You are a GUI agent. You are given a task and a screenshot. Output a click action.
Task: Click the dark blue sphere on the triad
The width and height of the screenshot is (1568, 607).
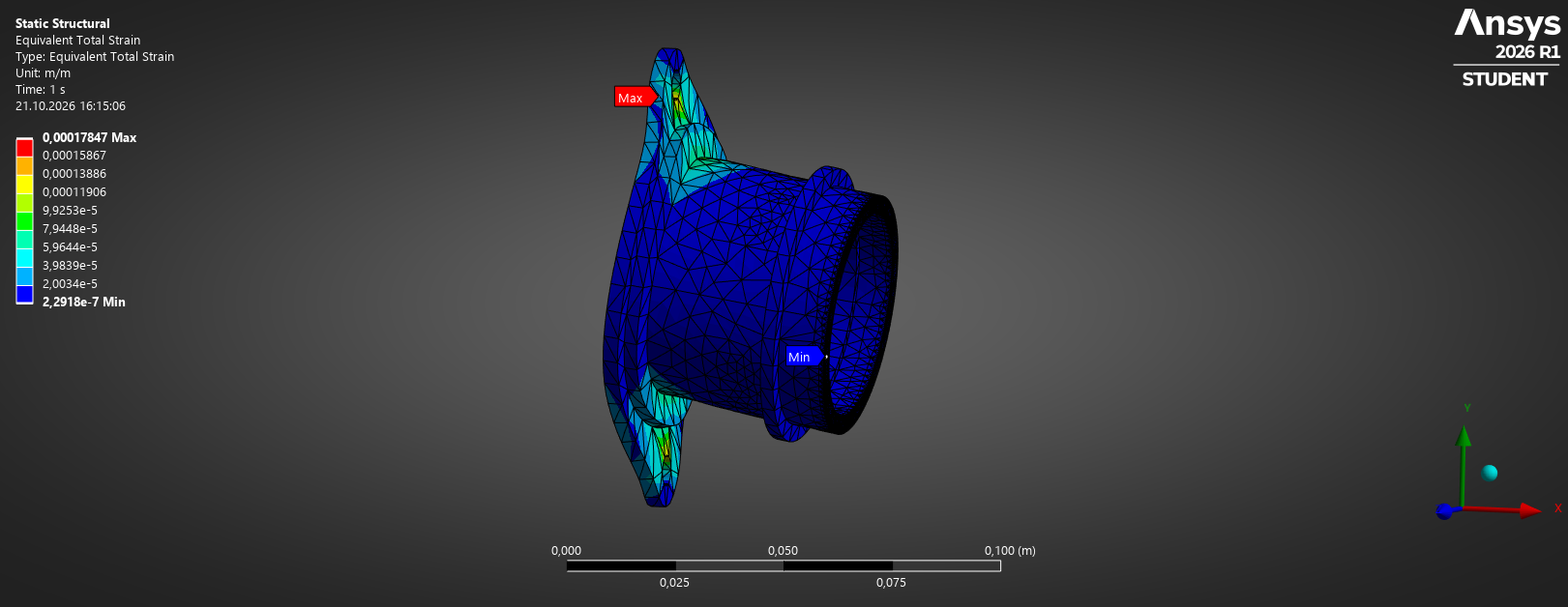pos(1444,511)
